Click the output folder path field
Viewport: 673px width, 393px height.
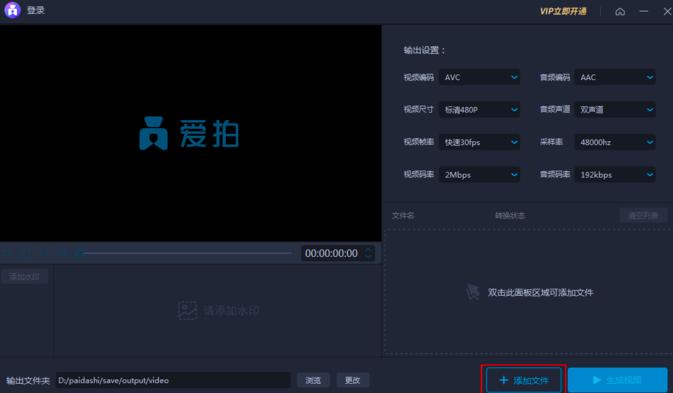[x=173, y=380]
